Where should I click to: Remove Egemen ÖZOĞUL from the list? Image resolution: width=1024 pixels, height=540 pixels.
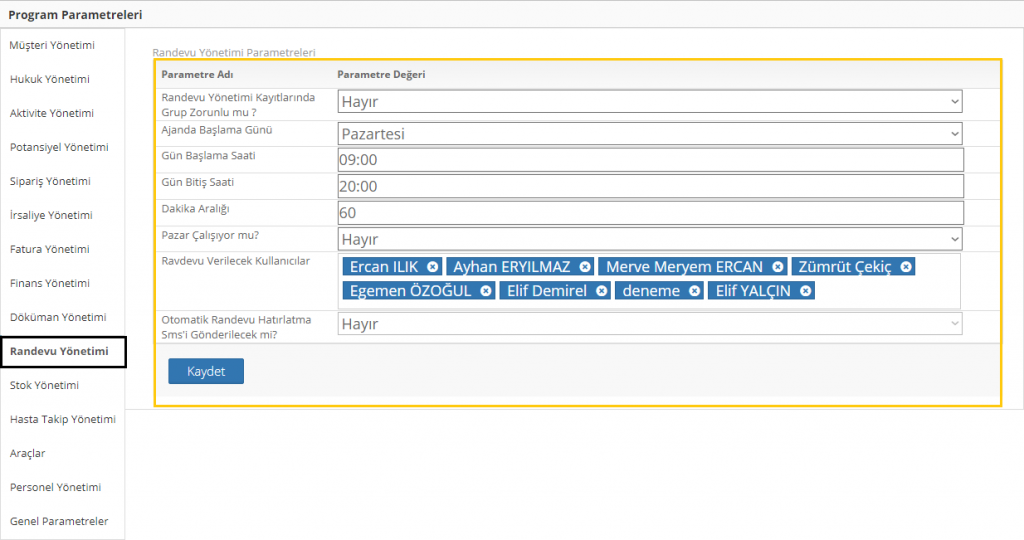pyautogui.click(x=486, y=291)
